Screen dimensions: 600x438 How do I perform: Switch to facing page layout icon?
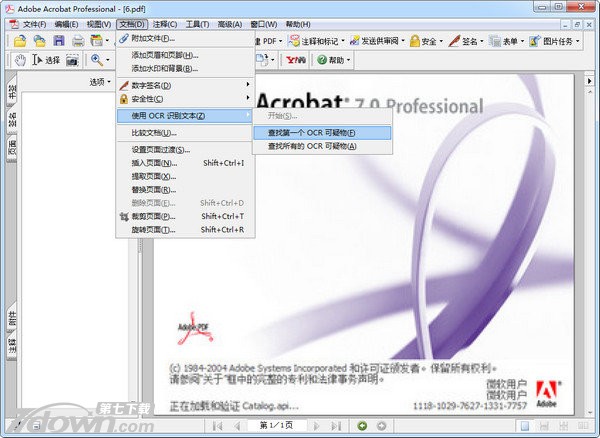[583, 426]
